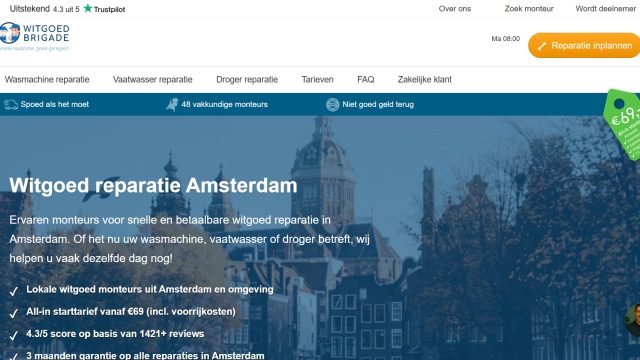This screenshot has height=360, width=640.
Task: Click the 'Niet goed geld terug' text
Action: [x=378, y=104]
